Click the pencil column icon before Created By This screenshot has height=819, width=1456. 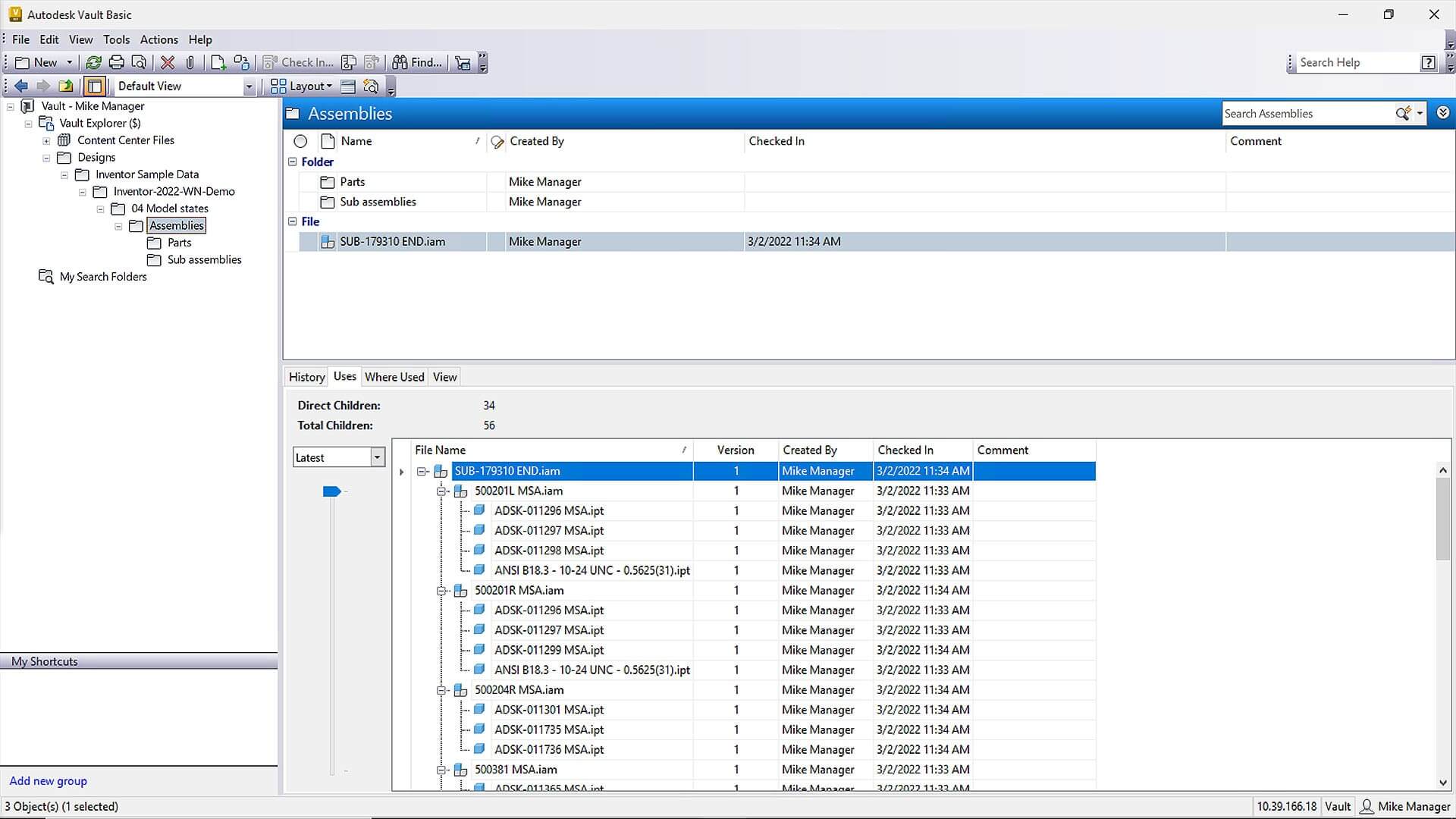(x=497, y=142)
